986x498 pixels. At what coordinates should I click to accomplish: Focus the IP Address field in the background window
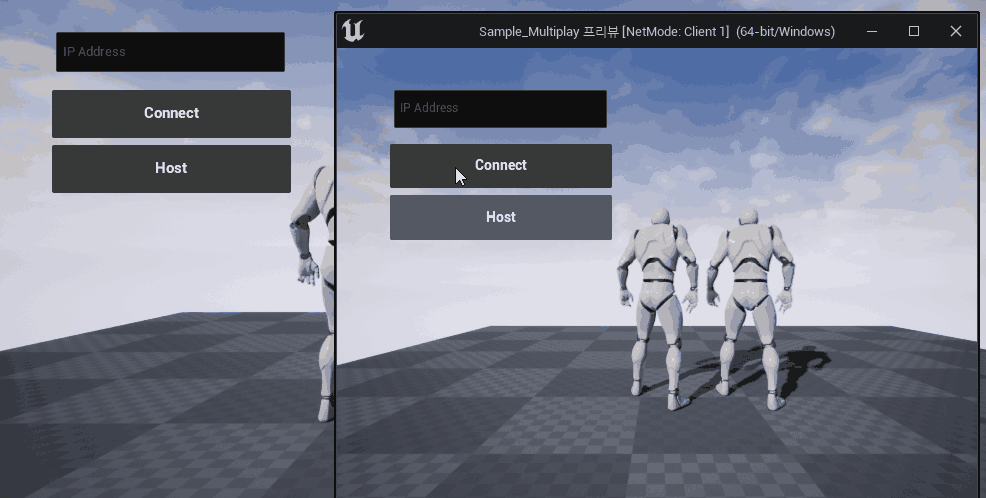coord(170,52)
